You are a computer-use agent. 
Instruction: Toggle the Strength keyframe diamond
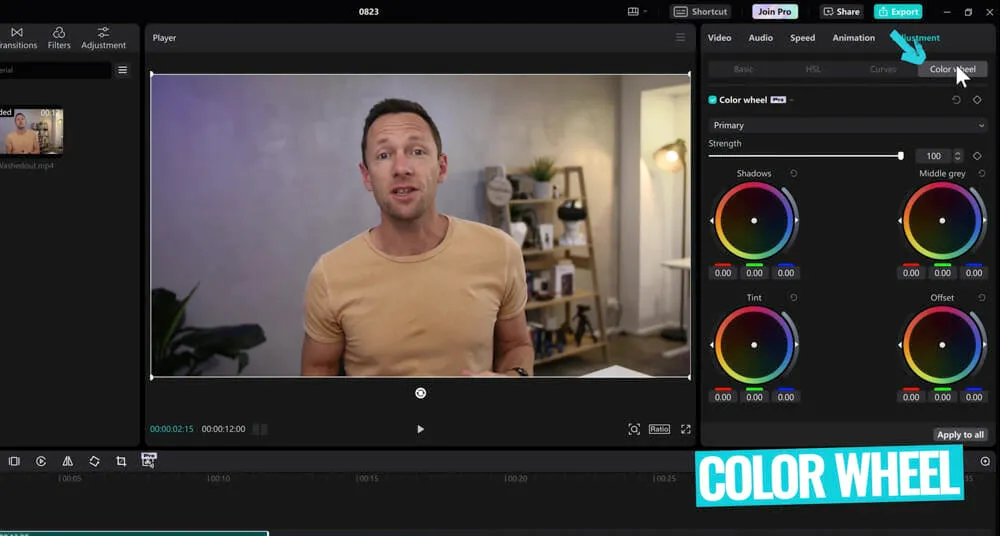tap(977, 156)
